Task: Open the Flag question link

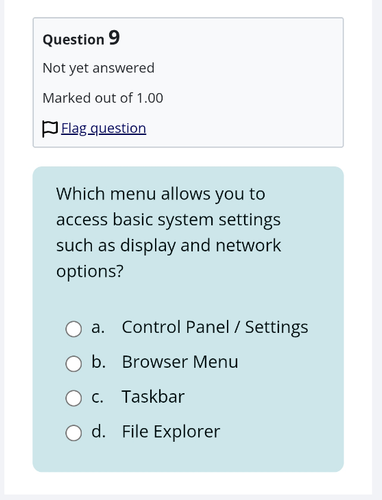Action: (x=103, y=128)
